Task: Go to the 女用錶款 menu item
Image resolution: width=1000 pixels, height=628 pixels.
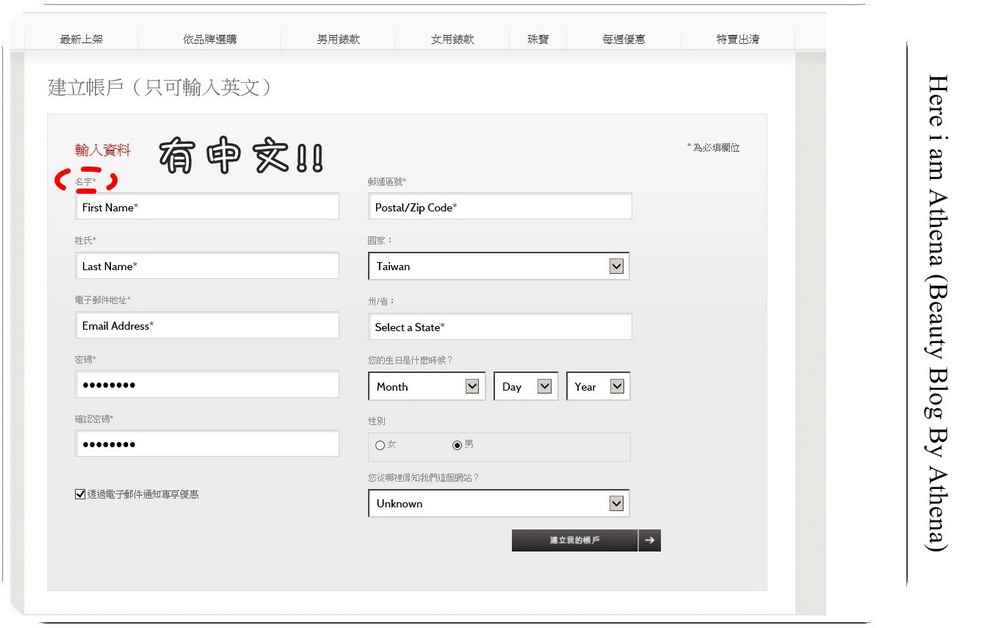Action: [x=453, y=39]
